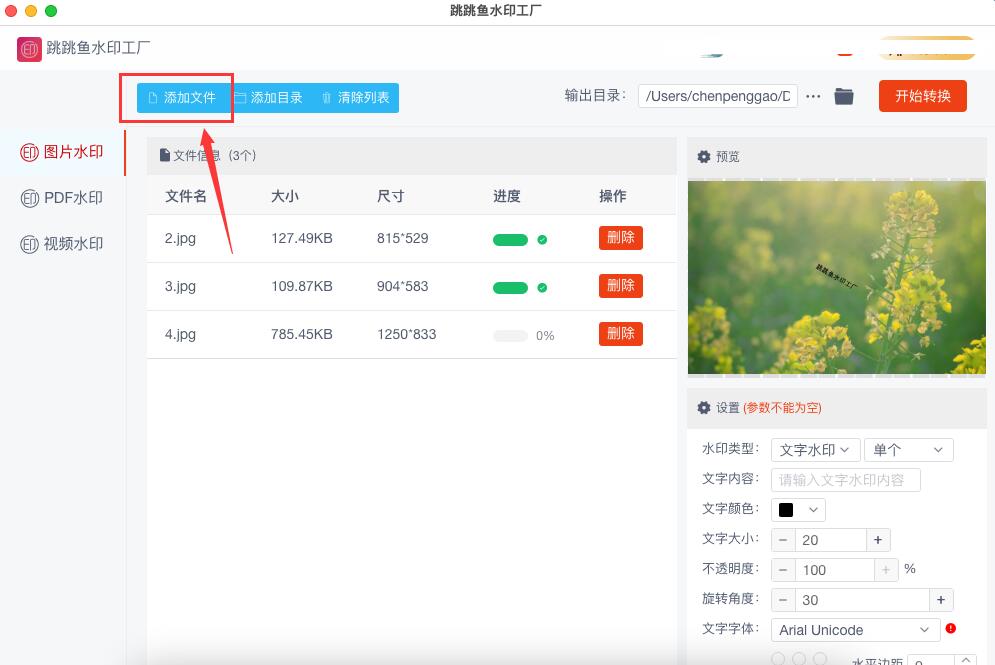Click the 操作 column header
995x665 pixels.
[x=613, y=196]
